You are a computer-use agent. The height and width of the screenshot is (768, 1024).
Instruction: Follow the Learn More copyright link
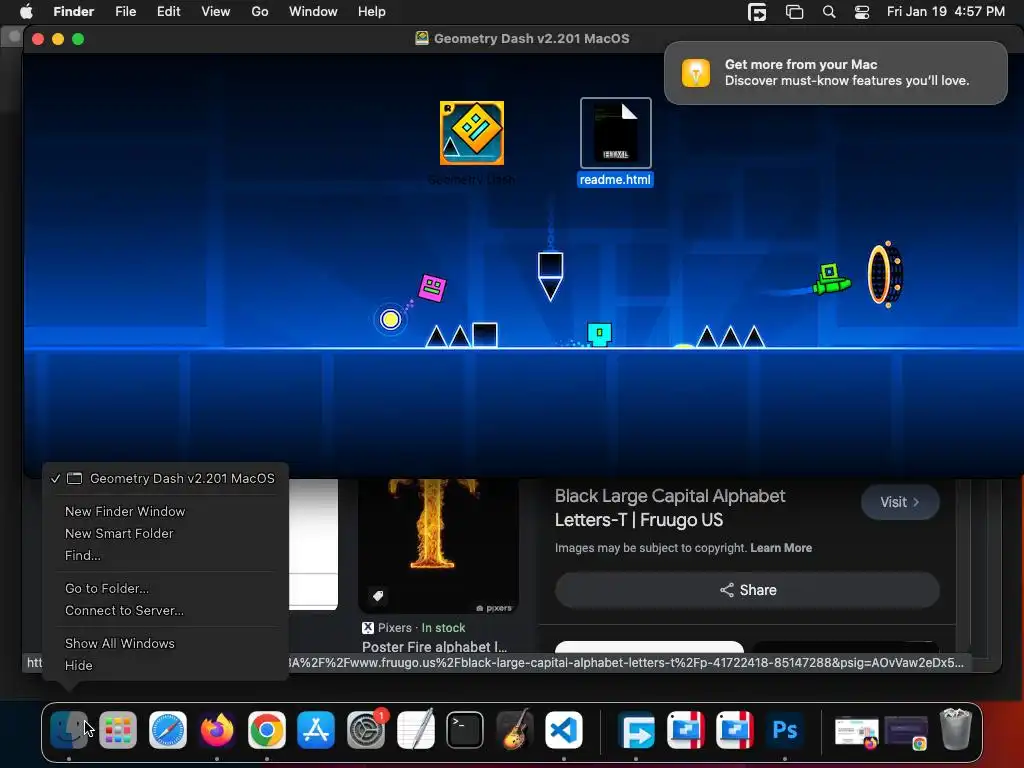781,548
